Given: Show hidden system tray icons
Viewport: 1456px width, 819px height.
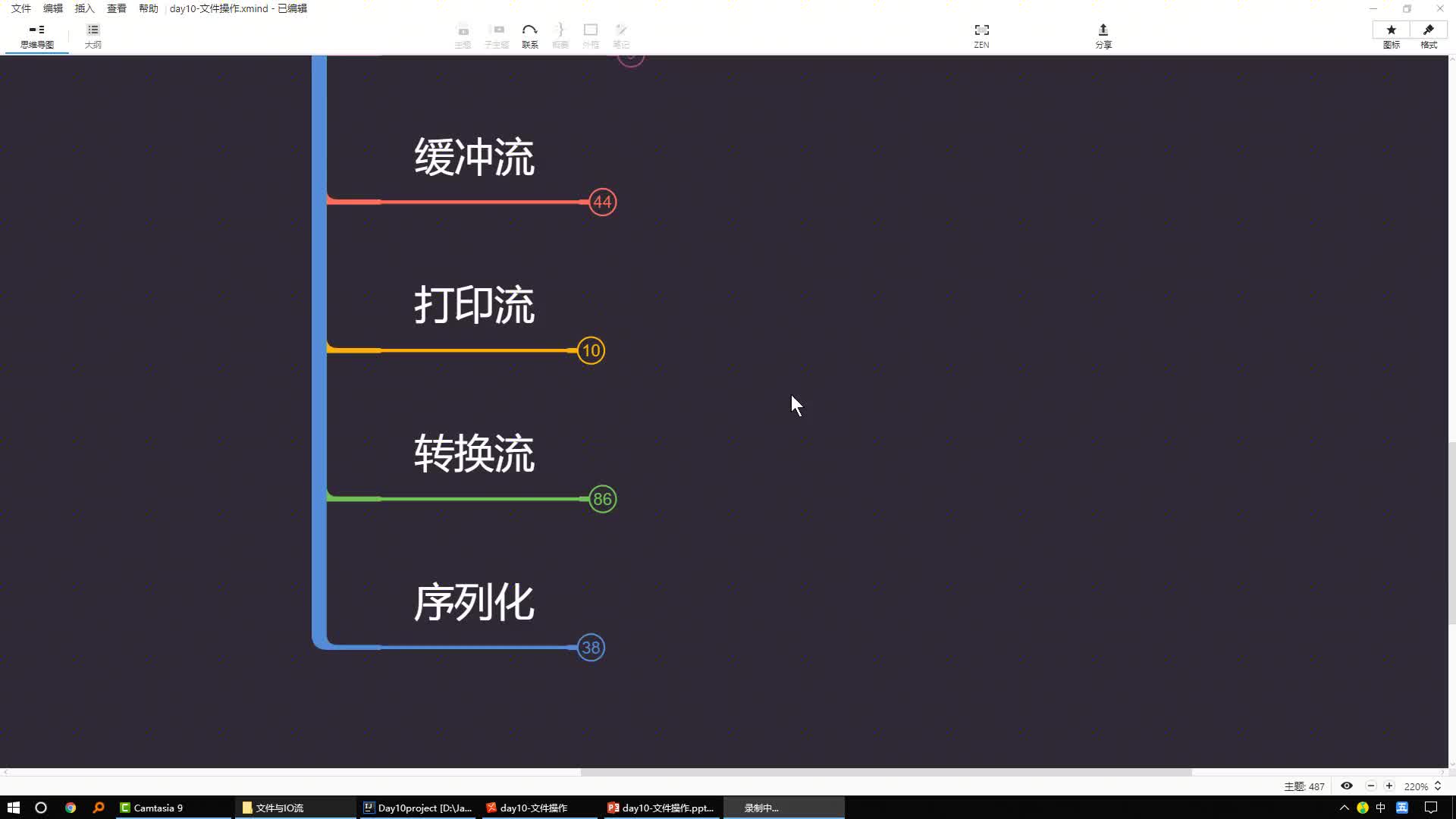Looking at the screenshot, I should point(1344,808).
